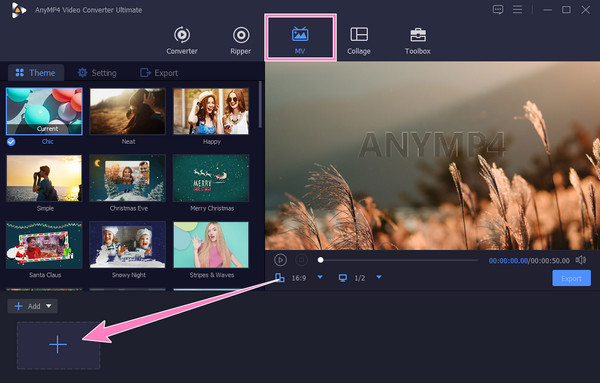The width and height of the screenshot is (600, 383).
Task: Open the Converter module
Action: click(x=182, y=41)
